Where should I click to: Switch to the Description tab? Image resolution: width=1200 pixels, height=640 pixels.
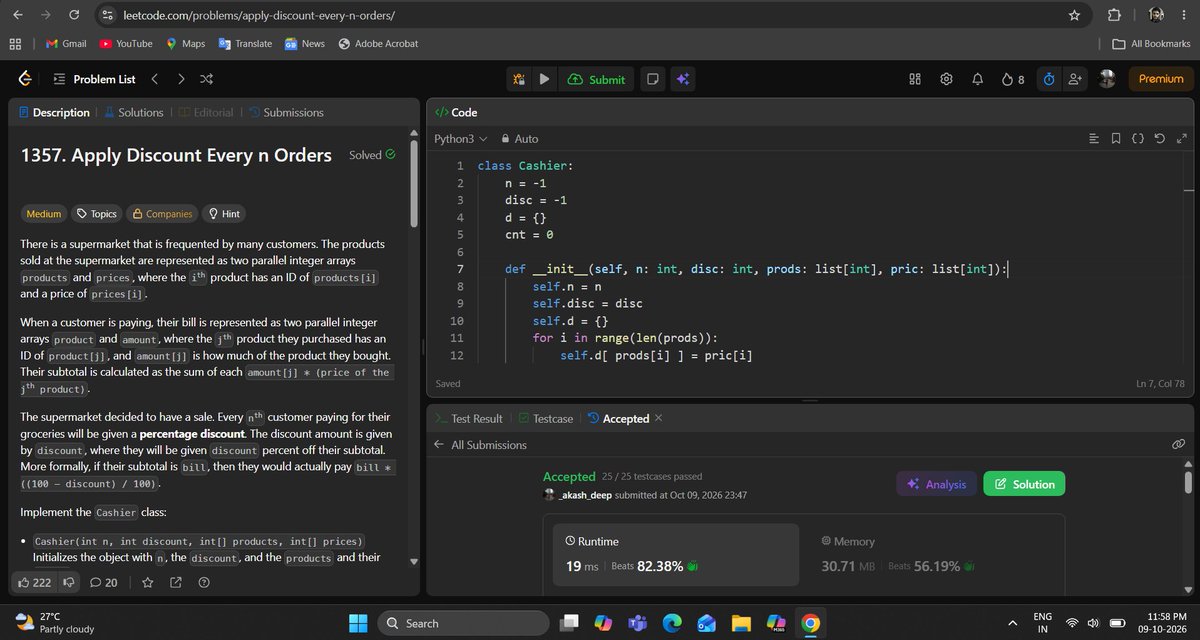(x=54, y=113)
